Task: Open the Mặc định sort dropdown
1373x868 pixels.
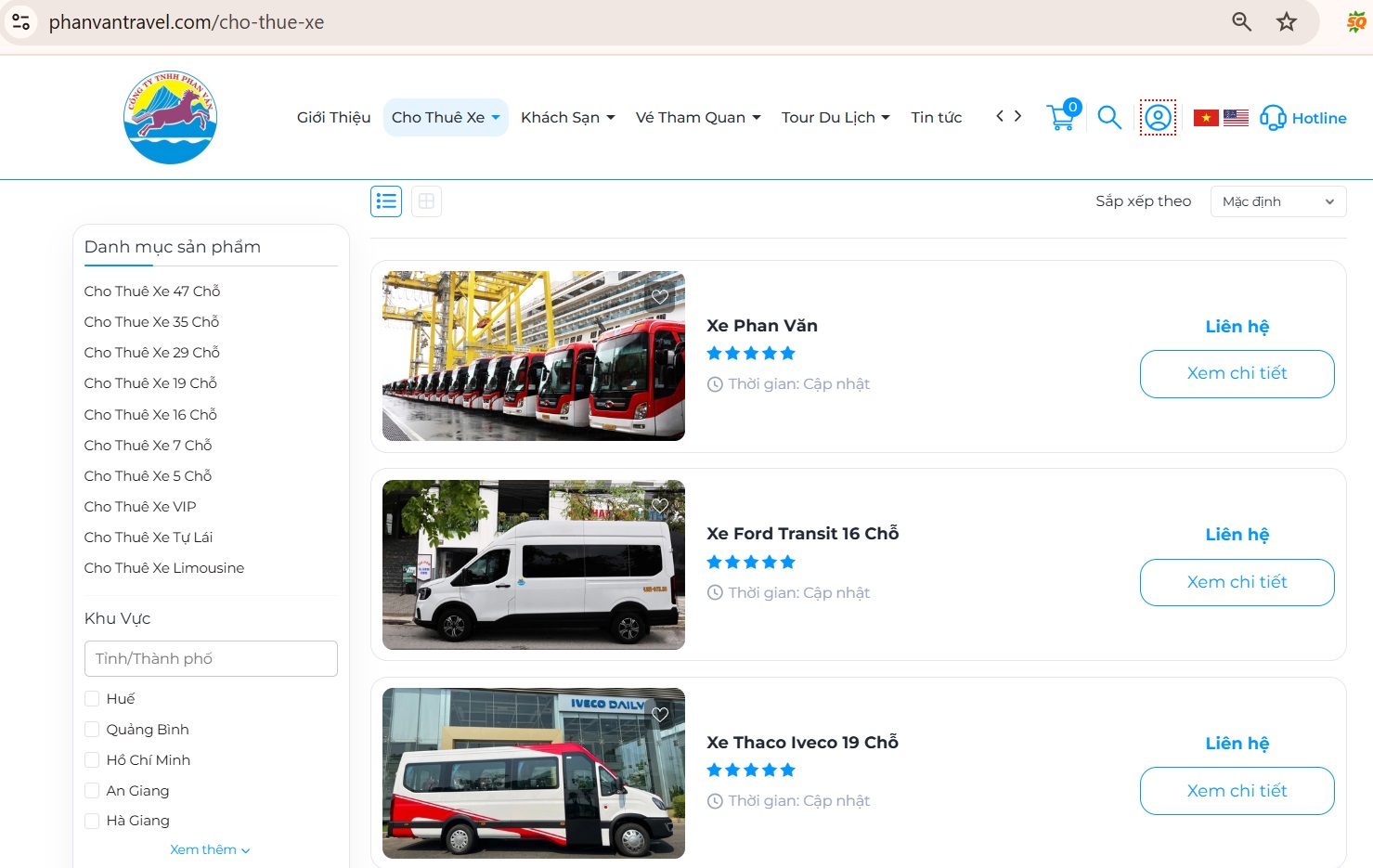Action: [1278, 201]
